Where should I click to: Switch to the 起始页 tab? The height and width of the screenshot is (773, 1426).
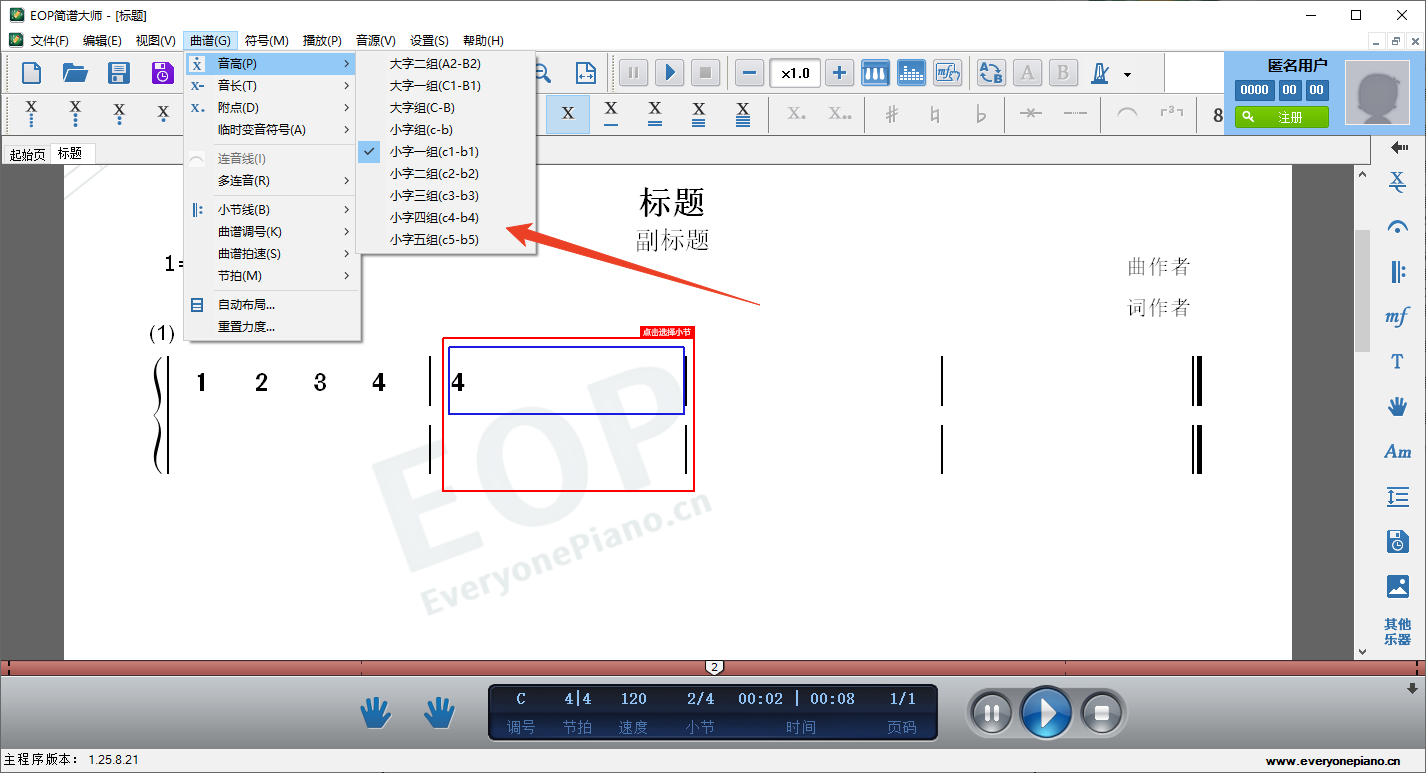(x=27, y=155)
